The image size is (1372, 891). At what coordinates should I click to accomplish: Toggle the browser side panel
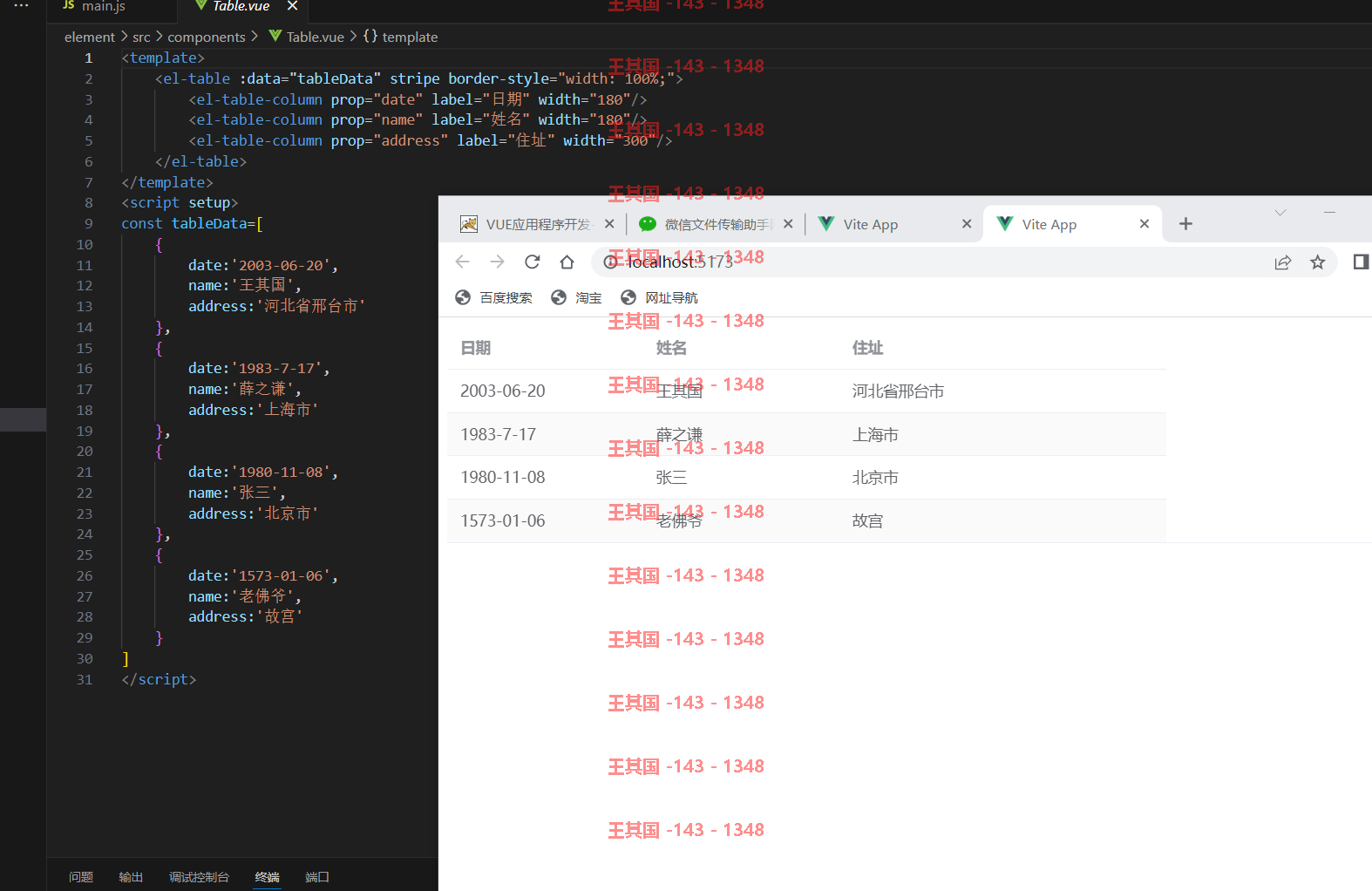click(x=1361, y=262)
